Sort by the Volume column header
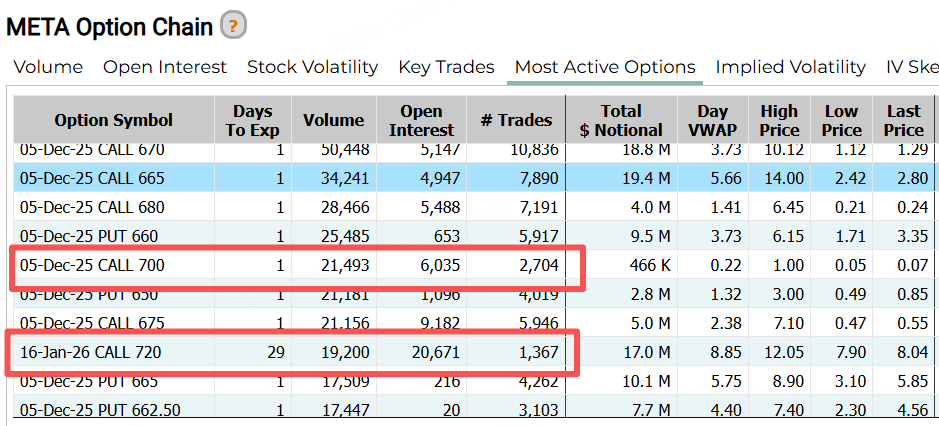Viewport: 939px width, 426px height. [333, 120]
